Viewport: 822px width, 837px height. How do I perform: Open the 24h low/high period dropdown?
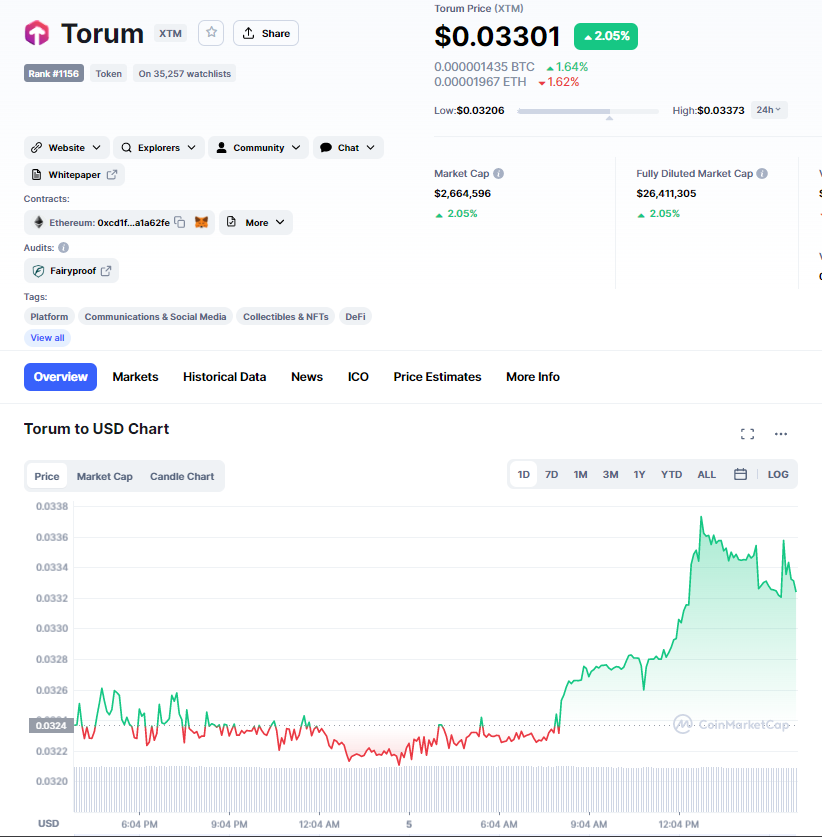coord(769,110)
